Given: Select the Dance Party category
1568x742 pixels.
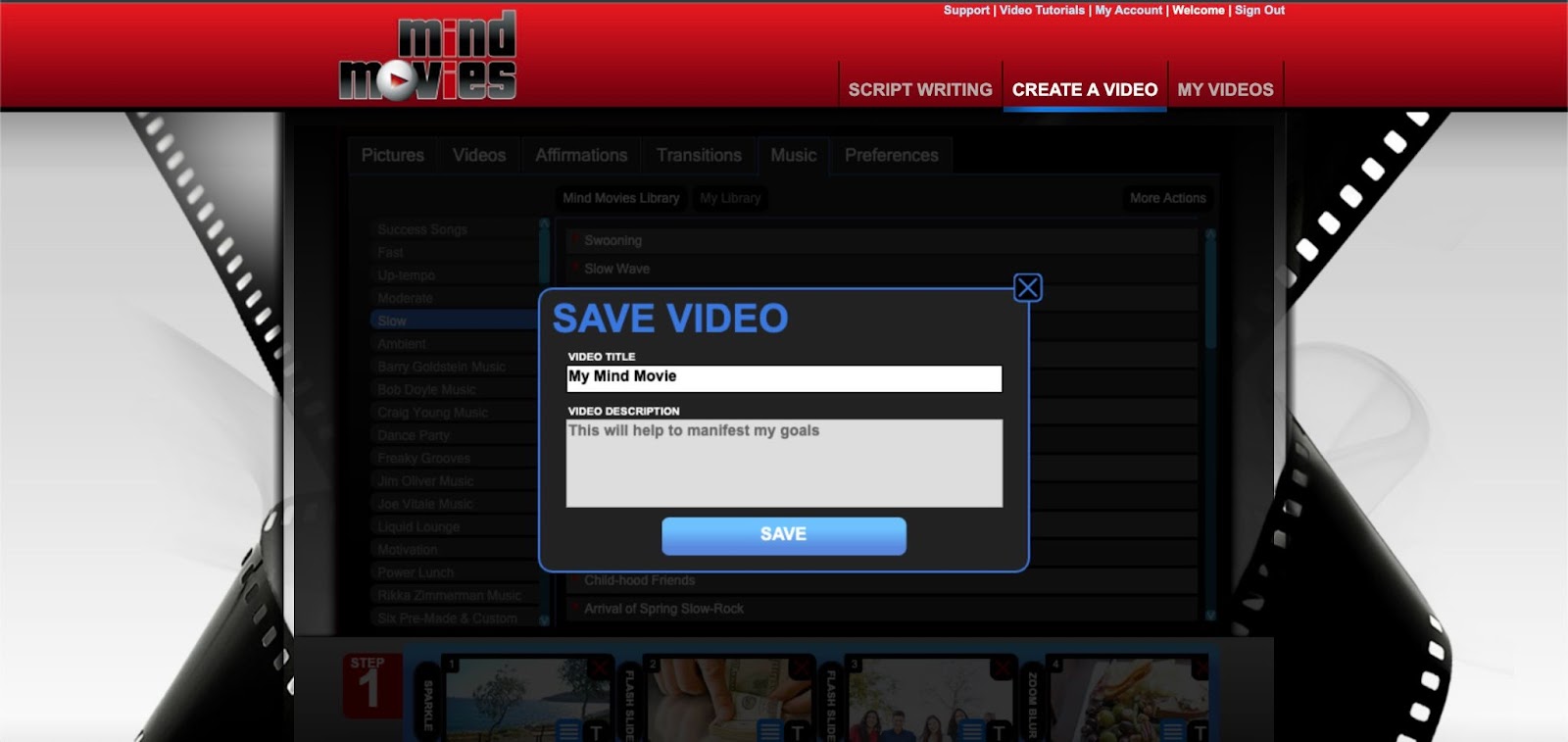Looking at the screenshot, I should (454, 435).
